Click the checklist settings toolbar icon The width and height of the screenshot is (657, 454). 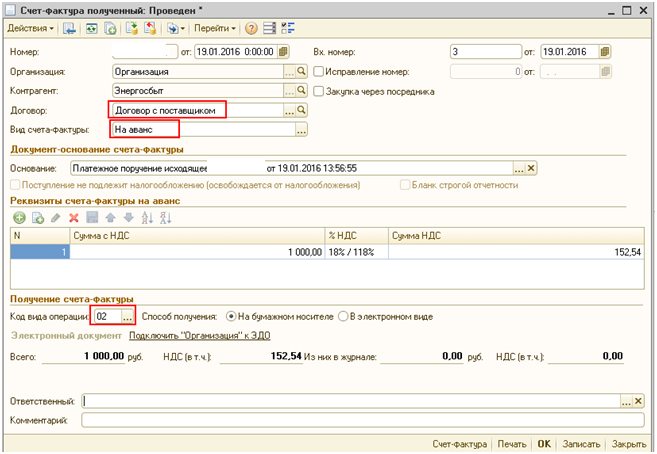click(x=288, y=28)
